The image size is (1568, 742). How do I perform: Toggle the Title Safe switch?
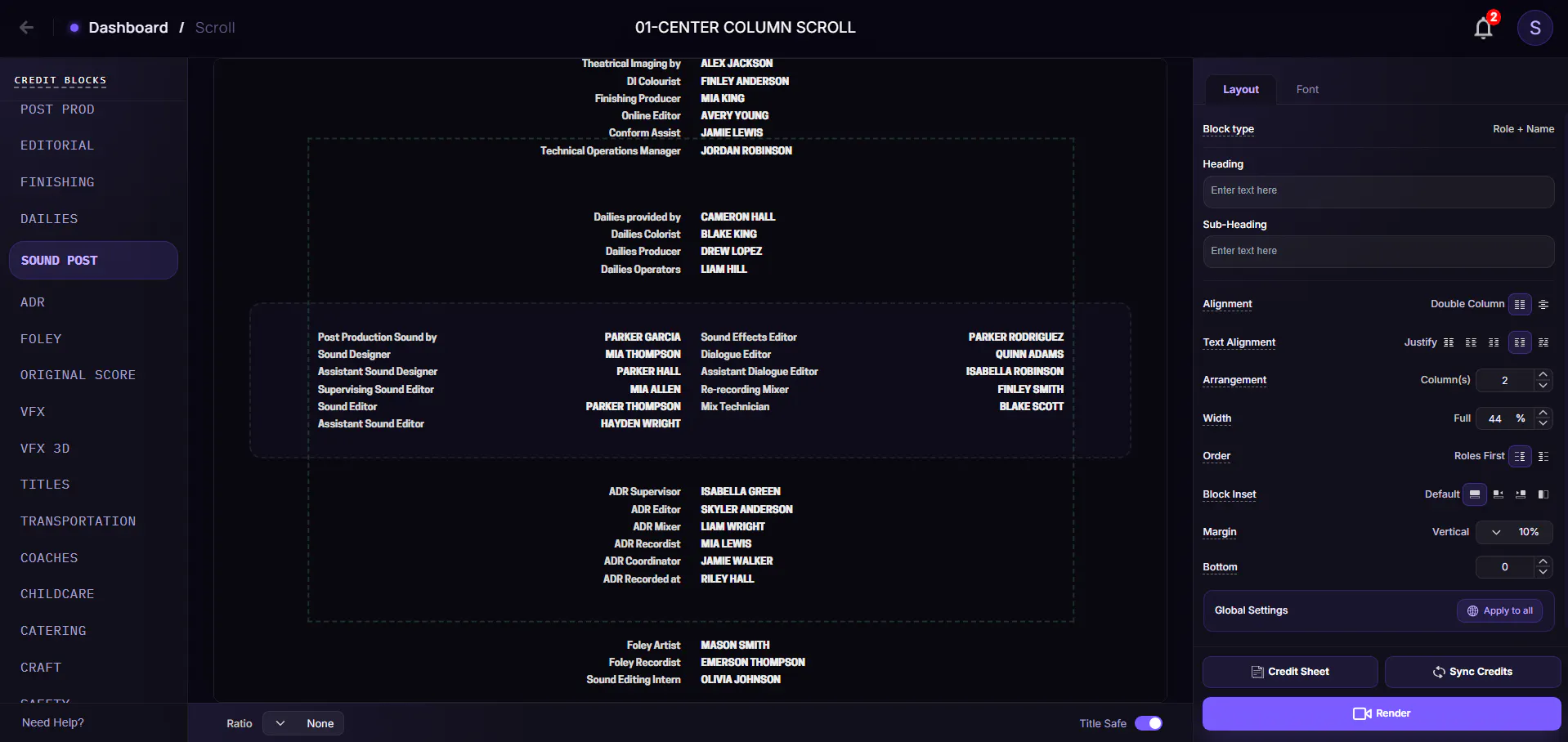(x=1149, y=723)
